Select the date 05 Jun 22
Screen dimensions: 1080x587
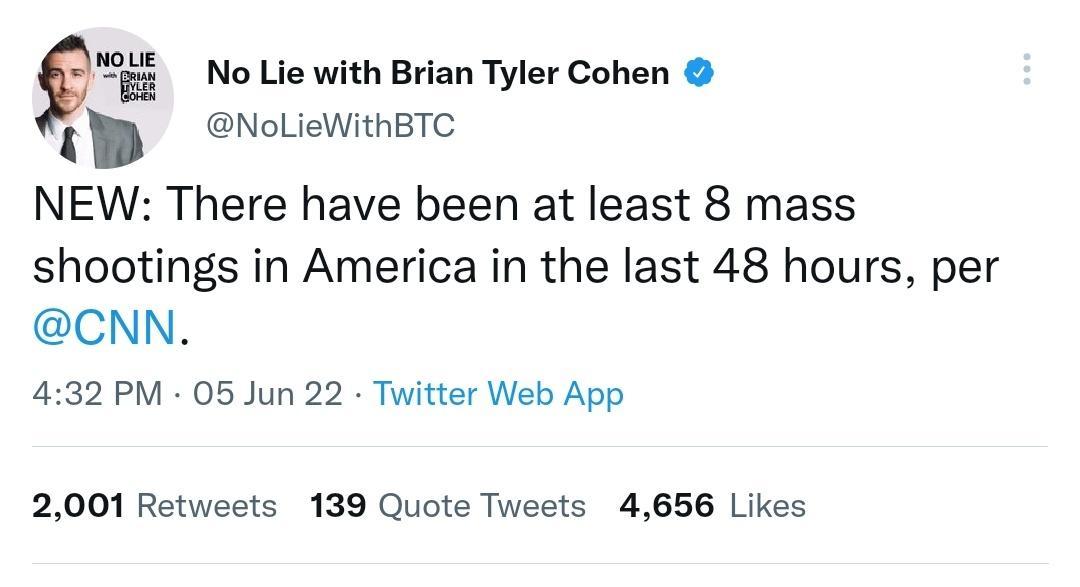[x=260, y=394]
